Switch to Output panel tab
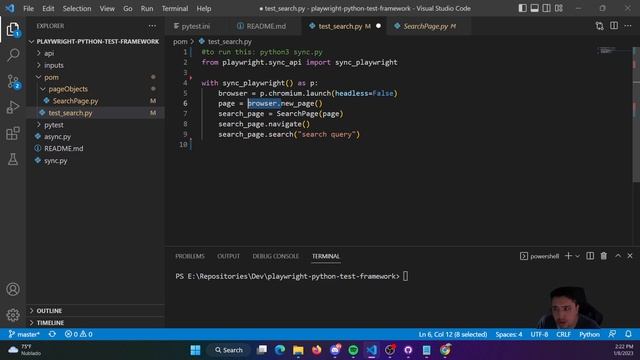This screenshot has height=360, width=640. point(229,256)
